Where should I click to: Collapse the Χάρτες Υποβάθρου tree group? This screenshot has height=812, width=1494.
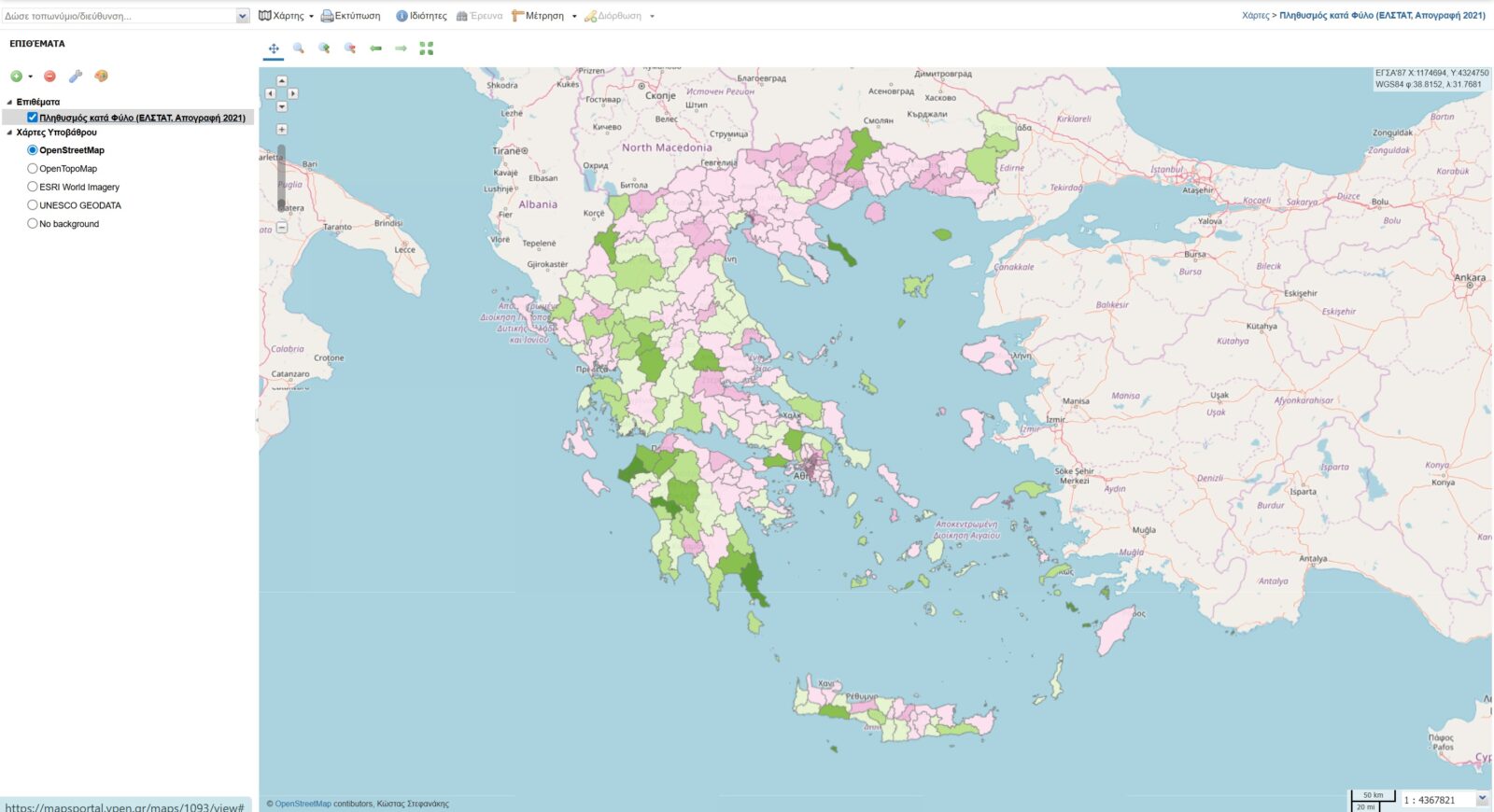coord(10,133)
